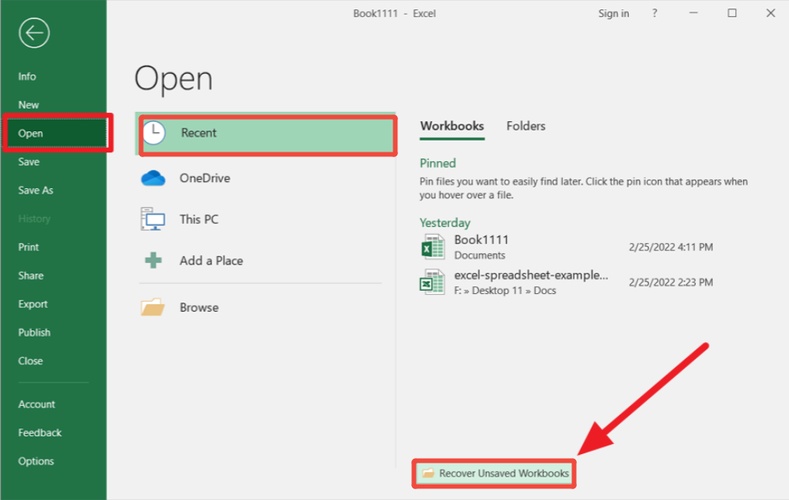The height and width of the screenshot is (500, 789).
Task: Click the 2/25/2022 4:11 PM timestamp
Action: [671, 247]
